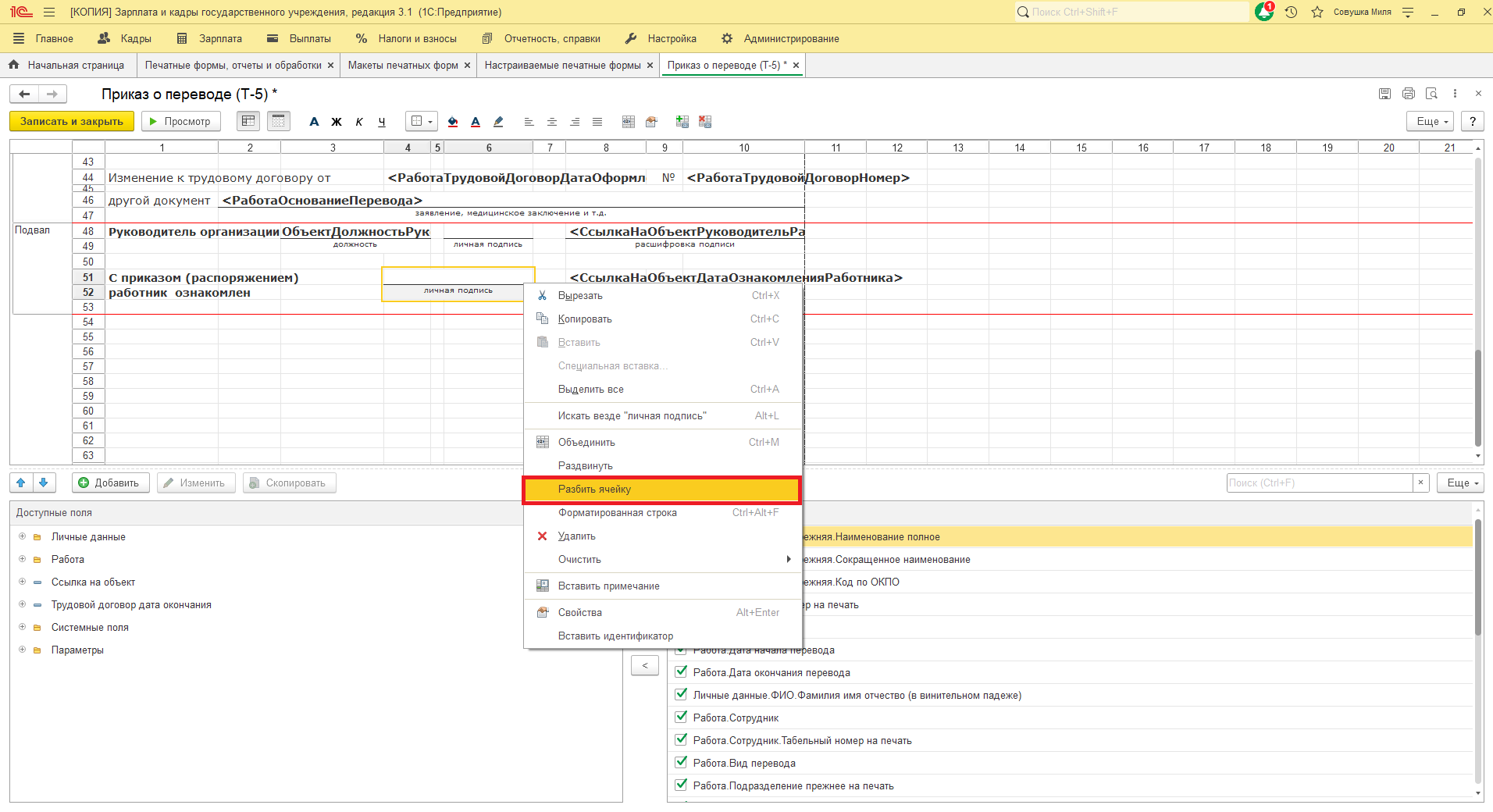Image resolution: width=1493 pixels, height=812 pixels.
Task: Select Копировать from the context menu
Action: coord(662,319)
